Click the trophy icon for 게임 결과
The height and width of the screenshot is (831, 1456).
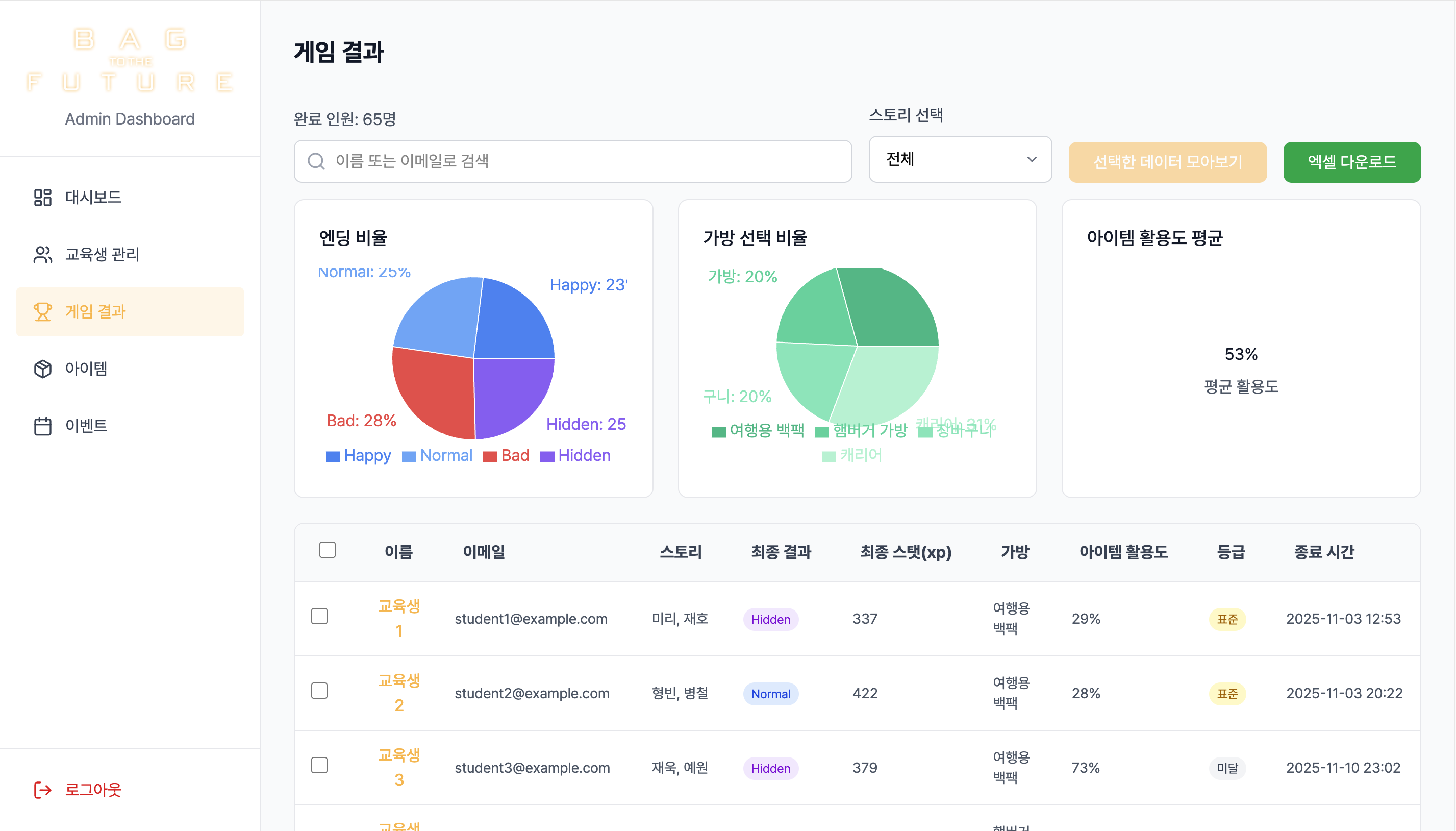pyautogui.click(x=42, y=311)
